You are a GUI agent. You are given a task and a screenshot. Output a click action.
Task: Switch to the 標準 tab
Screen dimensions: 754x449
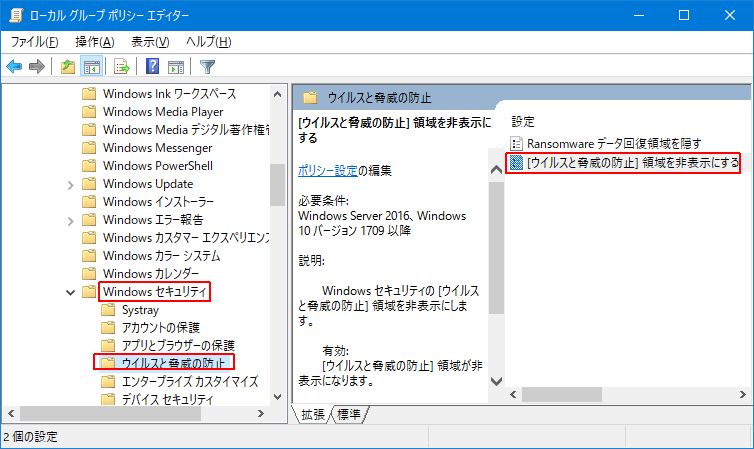coord(349,414)
